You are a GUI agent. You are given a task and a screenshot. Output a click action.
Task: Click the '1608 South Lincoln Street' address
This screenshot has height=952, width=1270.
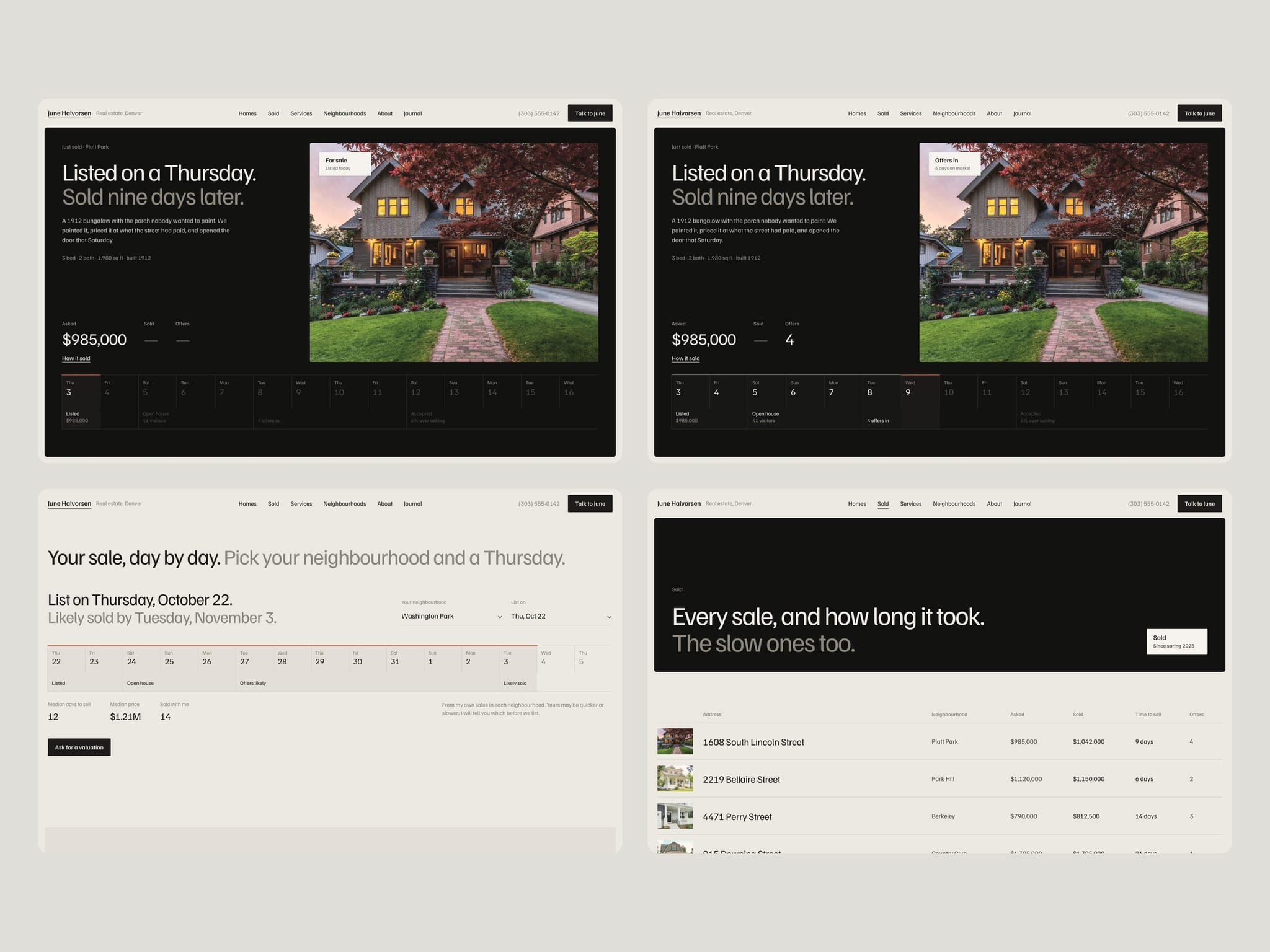pyautogui.click(x=753, y=742)
